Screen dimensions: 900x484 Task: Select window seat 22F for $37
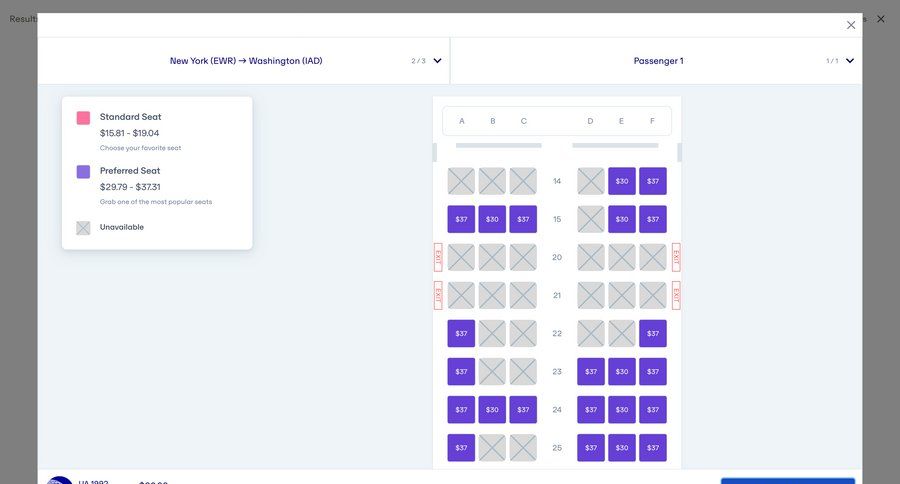(x=653, y=334)
